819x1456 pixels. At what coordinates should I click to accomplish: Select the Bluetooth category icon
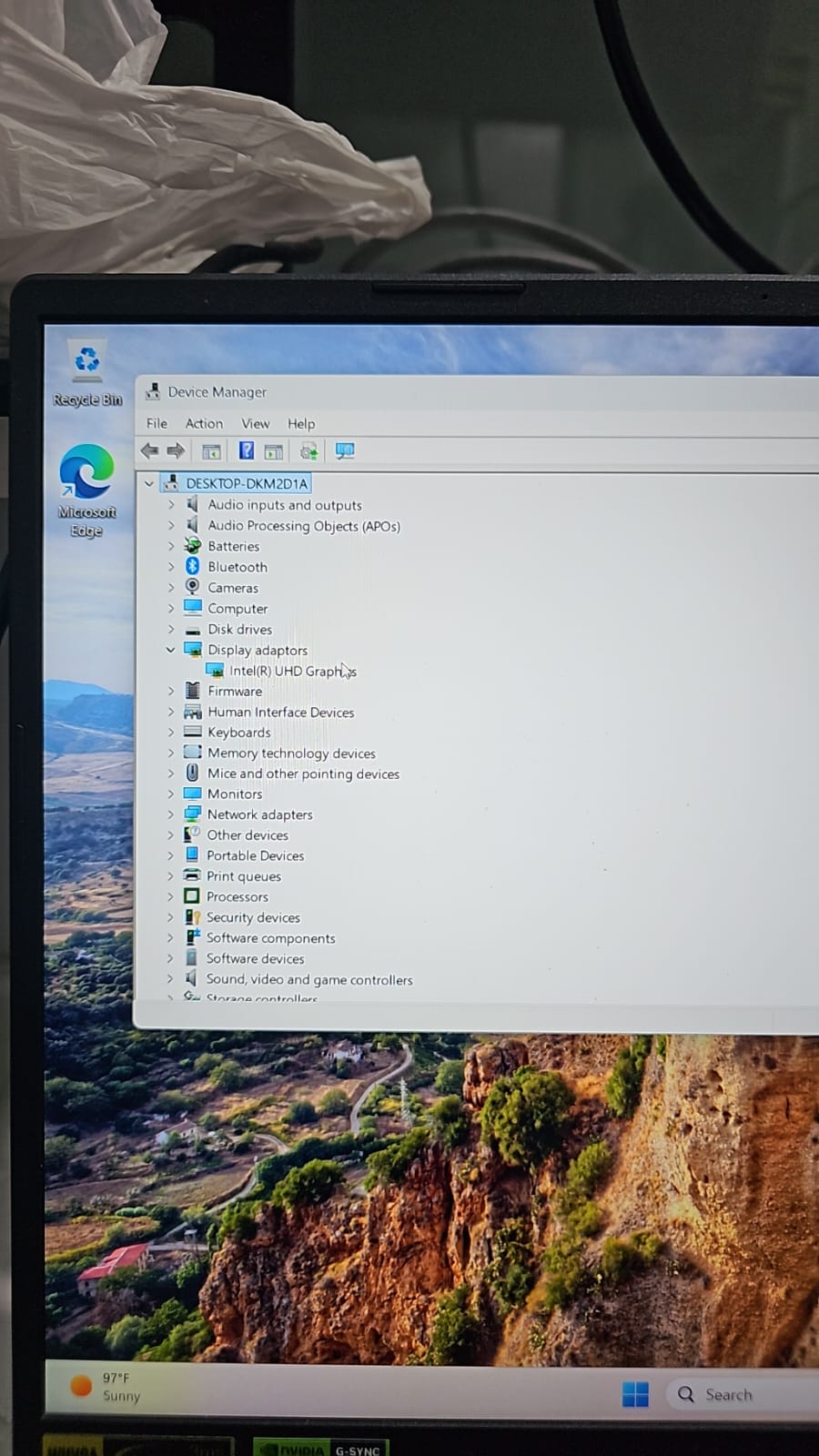click(x=192, y=566)
